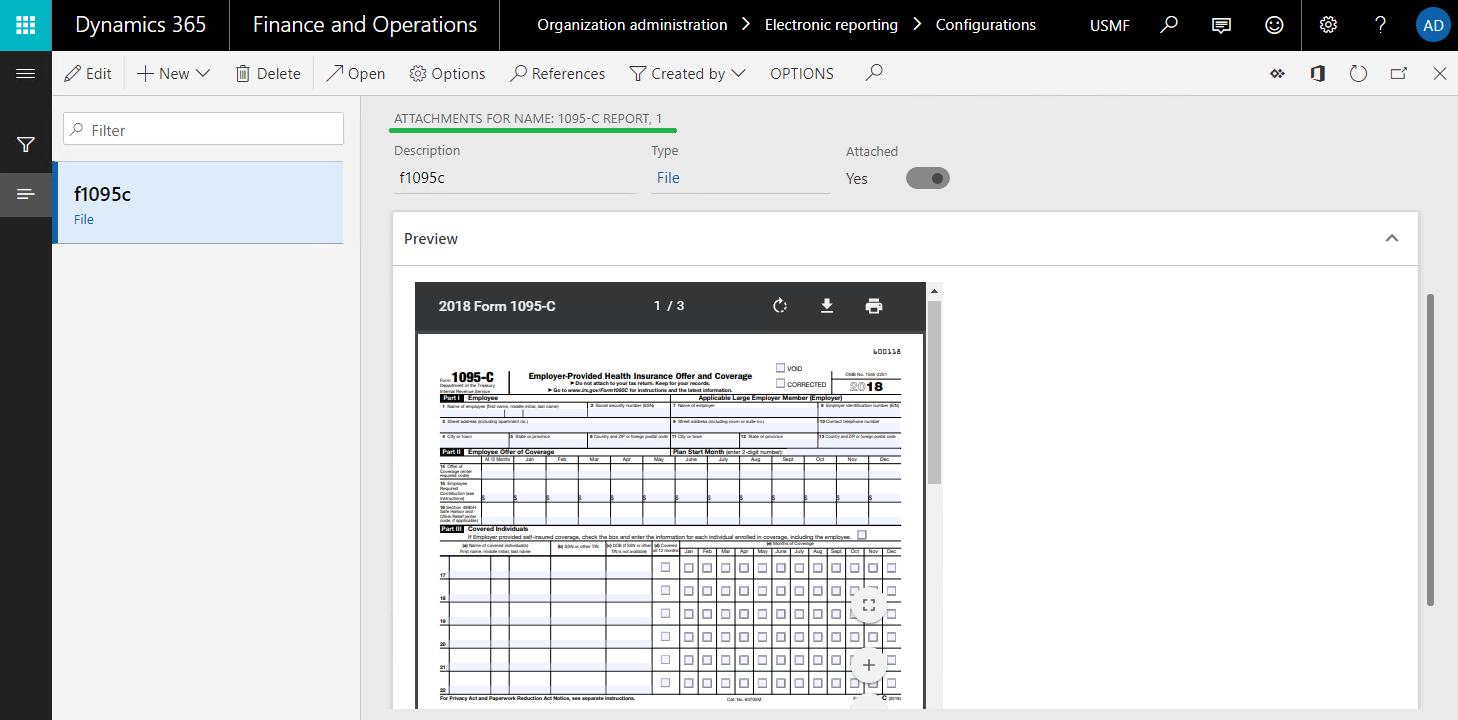Open the OPTIONS menu tab
Viewport: 1458px width, 720px height.
[801, 73]
